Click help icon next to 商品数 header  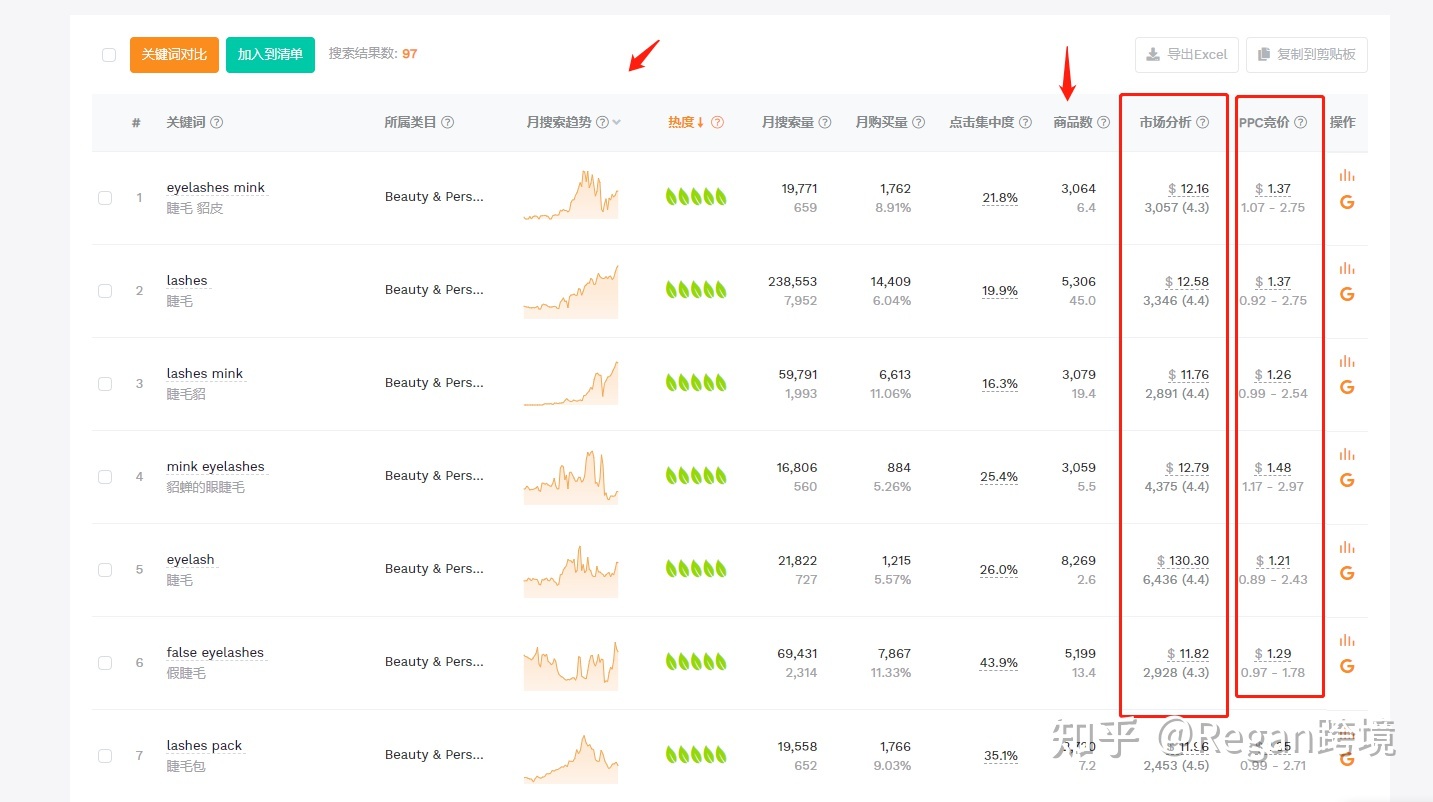[1103, 122]
